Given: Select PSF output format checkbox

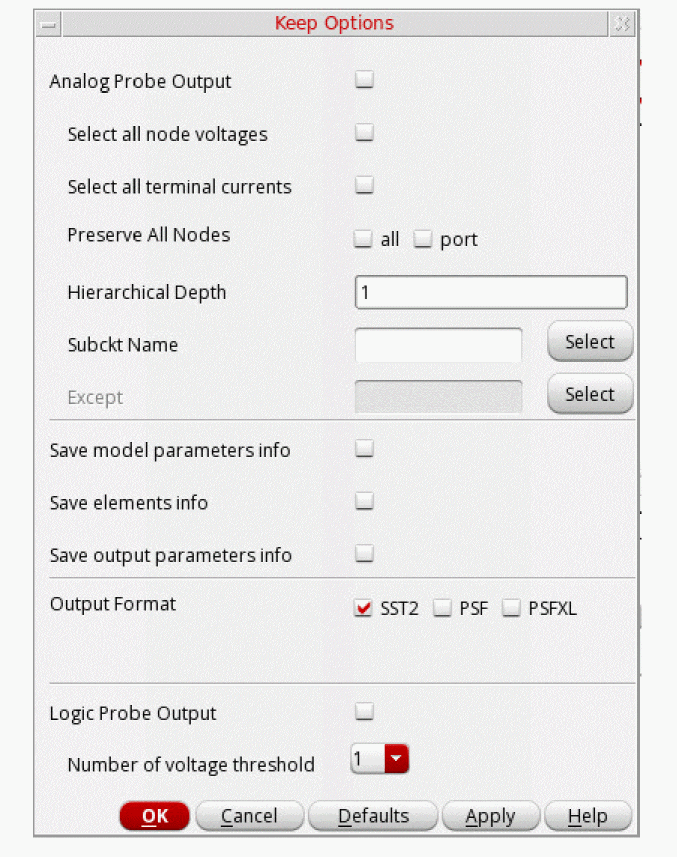Looking at the screenshot, I should click(442, 608).
